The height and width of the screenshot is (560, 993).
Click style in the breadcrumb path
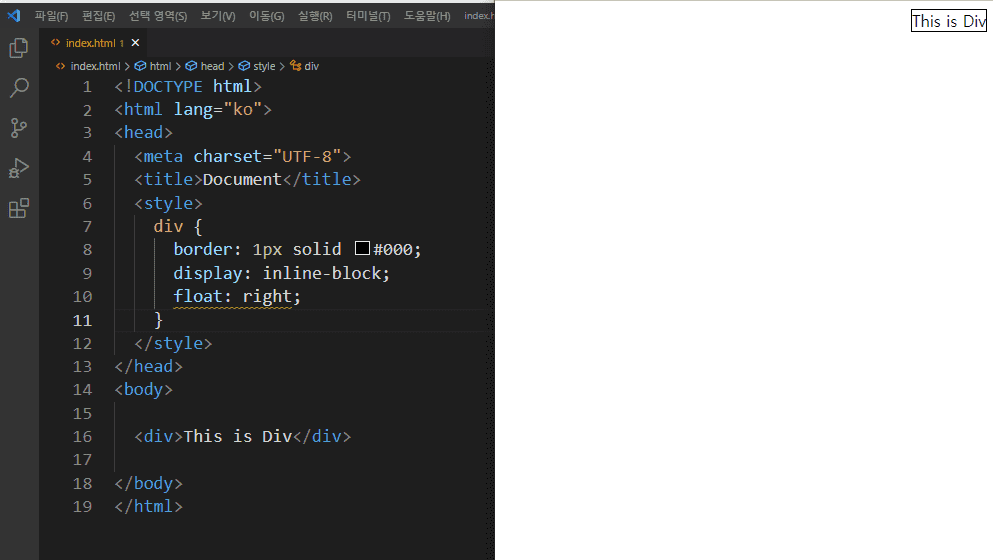tap(264, 66)
